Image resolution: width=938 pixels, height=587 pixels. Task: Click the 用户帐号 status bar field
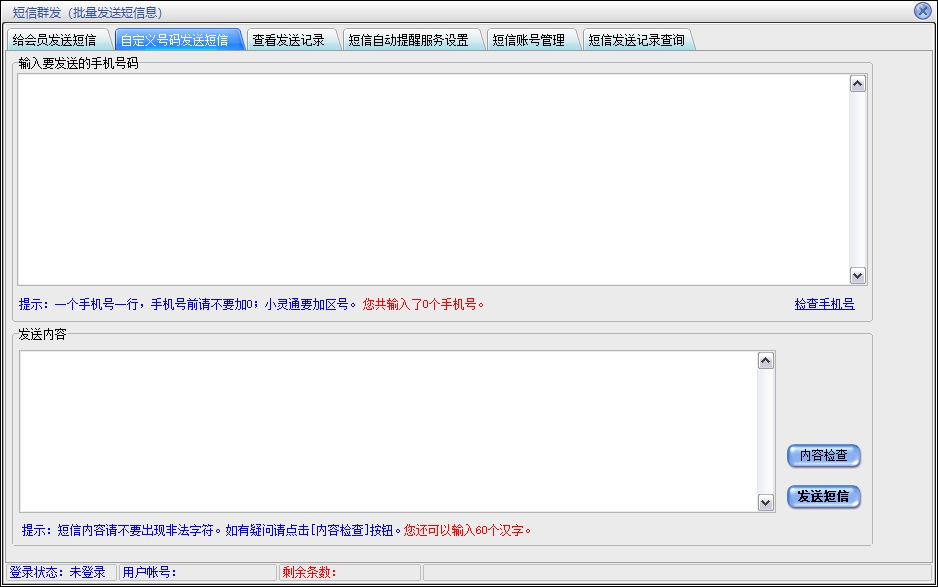196,573
